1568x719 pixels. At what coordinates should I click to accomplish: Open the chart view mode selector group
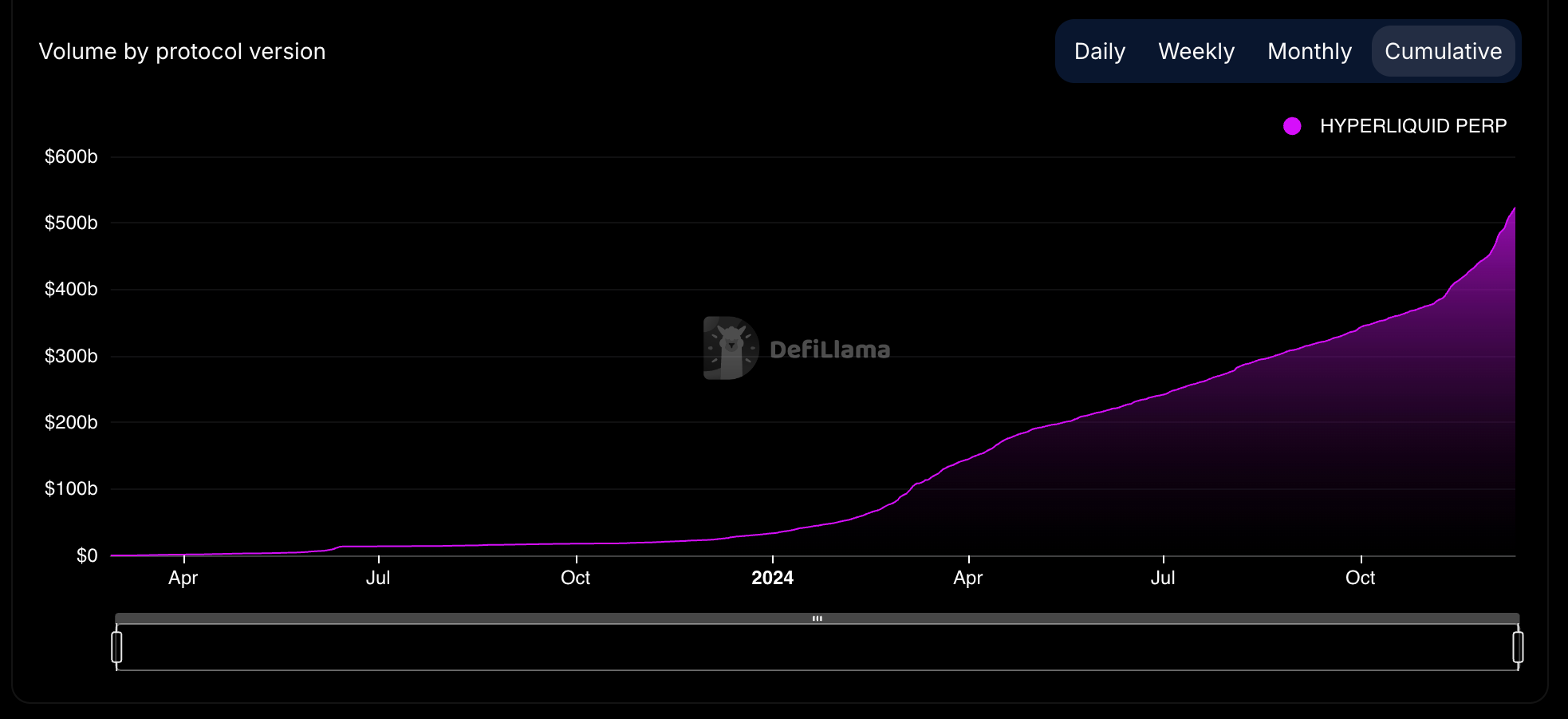[1286, 51]
